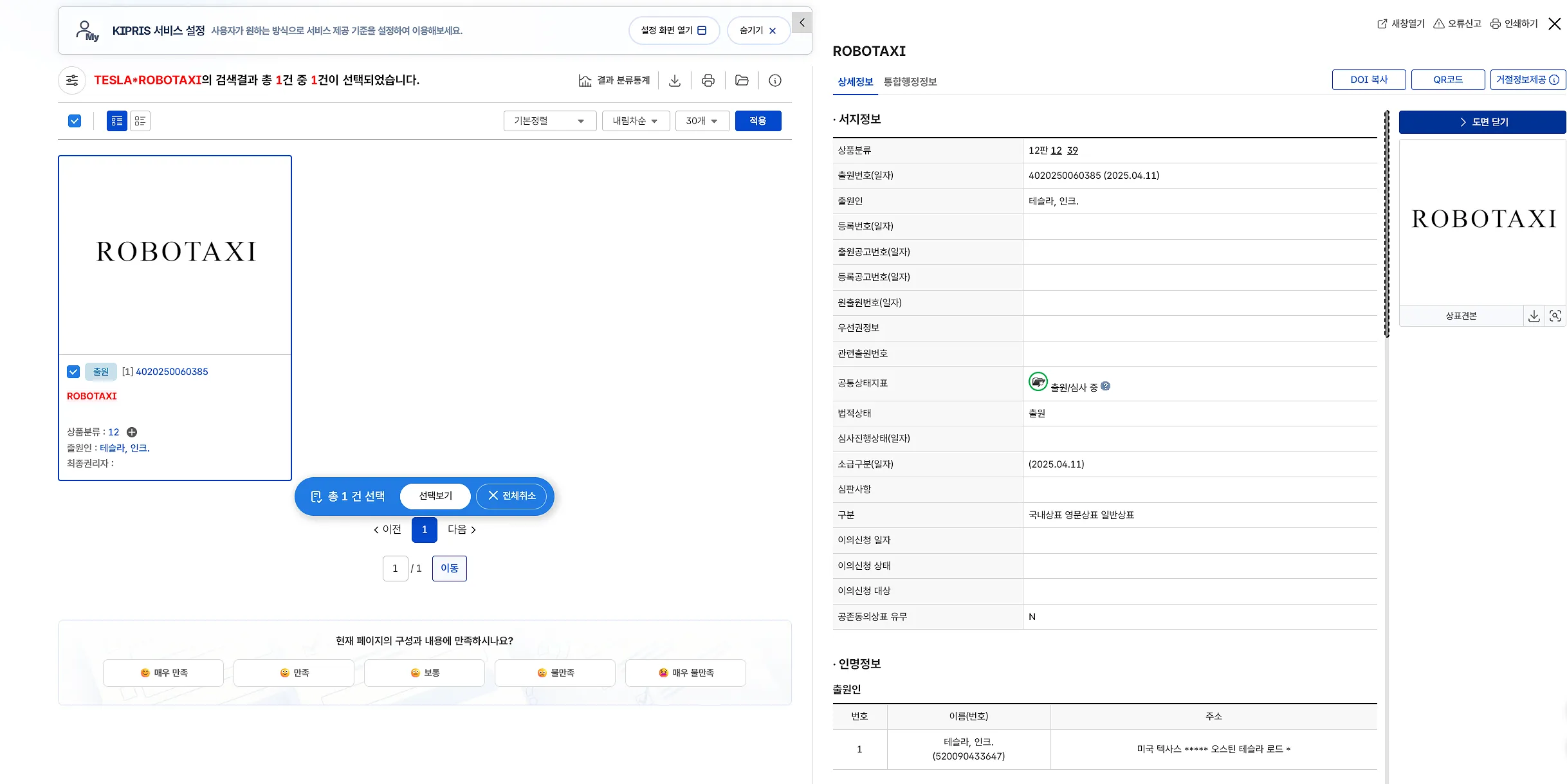Open the 기본정렬 sort dropdown
Viewport: 1567px width, 784px height.
coord(550,121)
